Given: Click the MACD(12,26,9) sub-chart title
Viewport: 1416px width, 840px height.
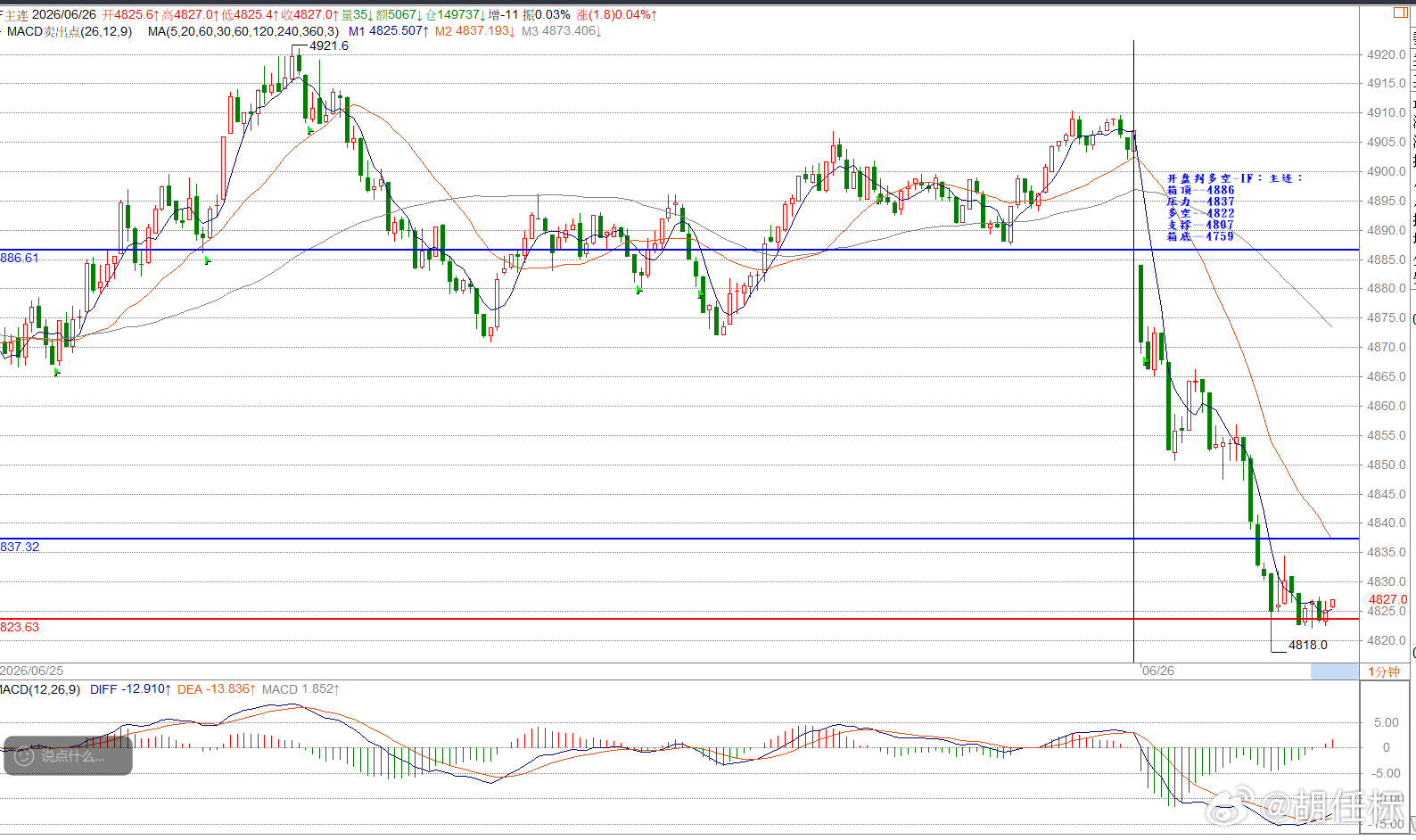Looking at the screenshot, I should pos(40,689).
